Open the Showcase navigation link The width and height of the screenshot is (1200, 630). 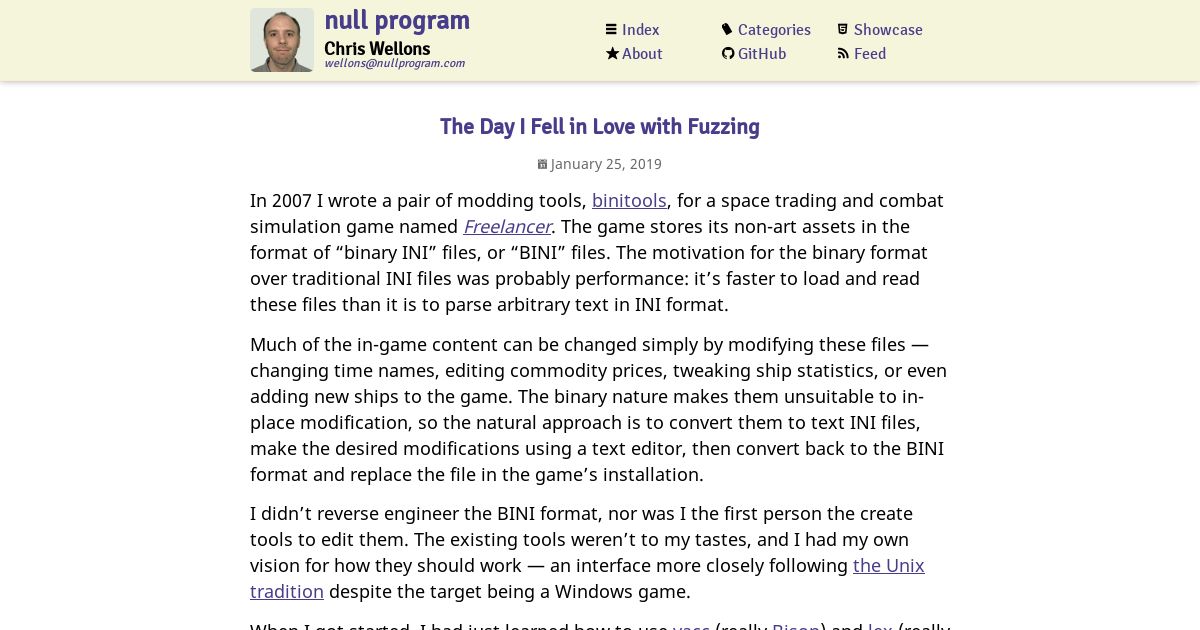click(888, 30)
